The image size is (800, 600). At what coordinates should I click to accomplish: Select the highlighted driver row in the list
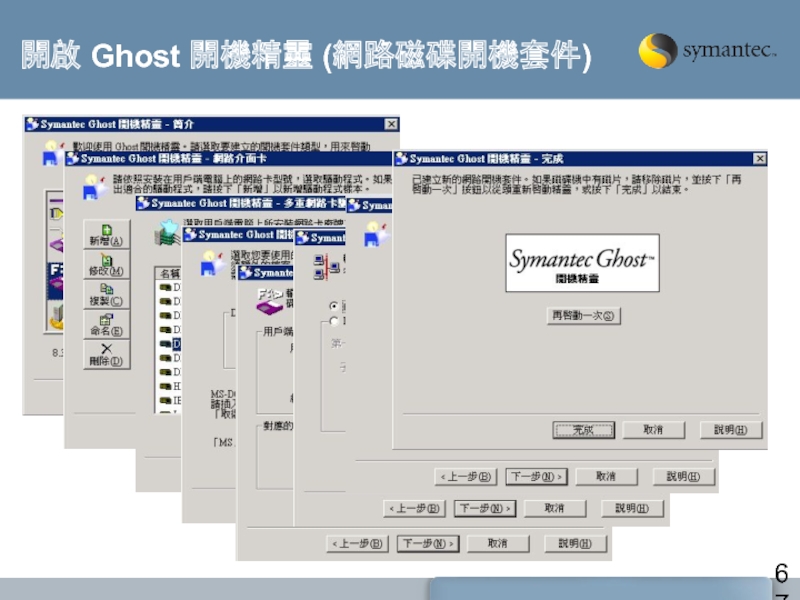click(x=170, y=344)
